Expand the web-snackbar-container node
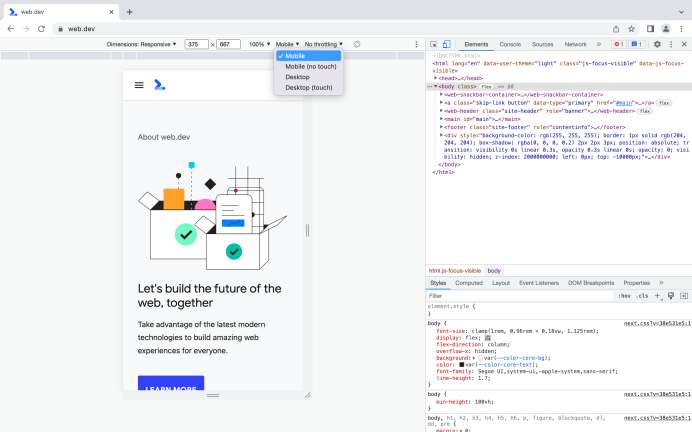Screen dimensions: 692x432 441,94
